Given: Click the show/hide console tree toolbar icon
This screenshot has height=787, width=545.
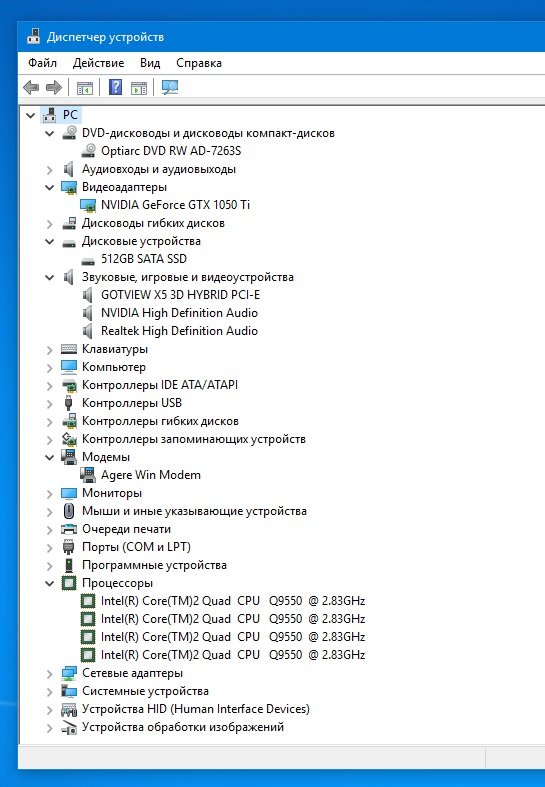Looking at the screenshot, I should click(85, 88).
